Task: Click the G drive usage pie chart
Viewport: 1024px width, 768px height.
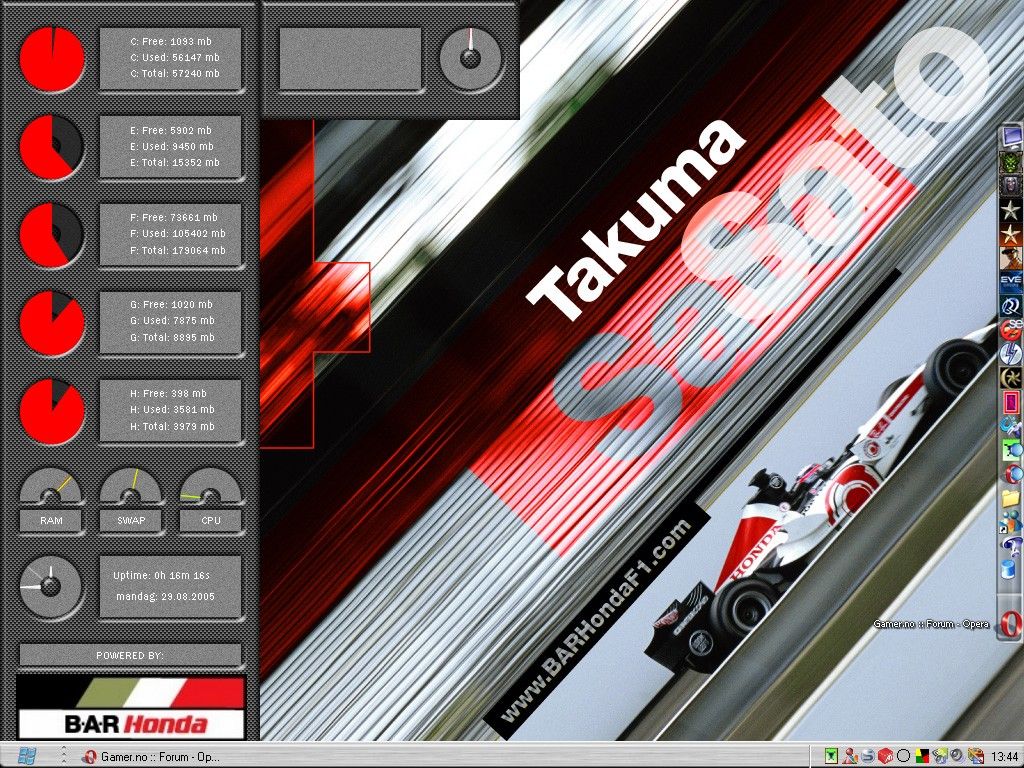Action: coord(52,323)
